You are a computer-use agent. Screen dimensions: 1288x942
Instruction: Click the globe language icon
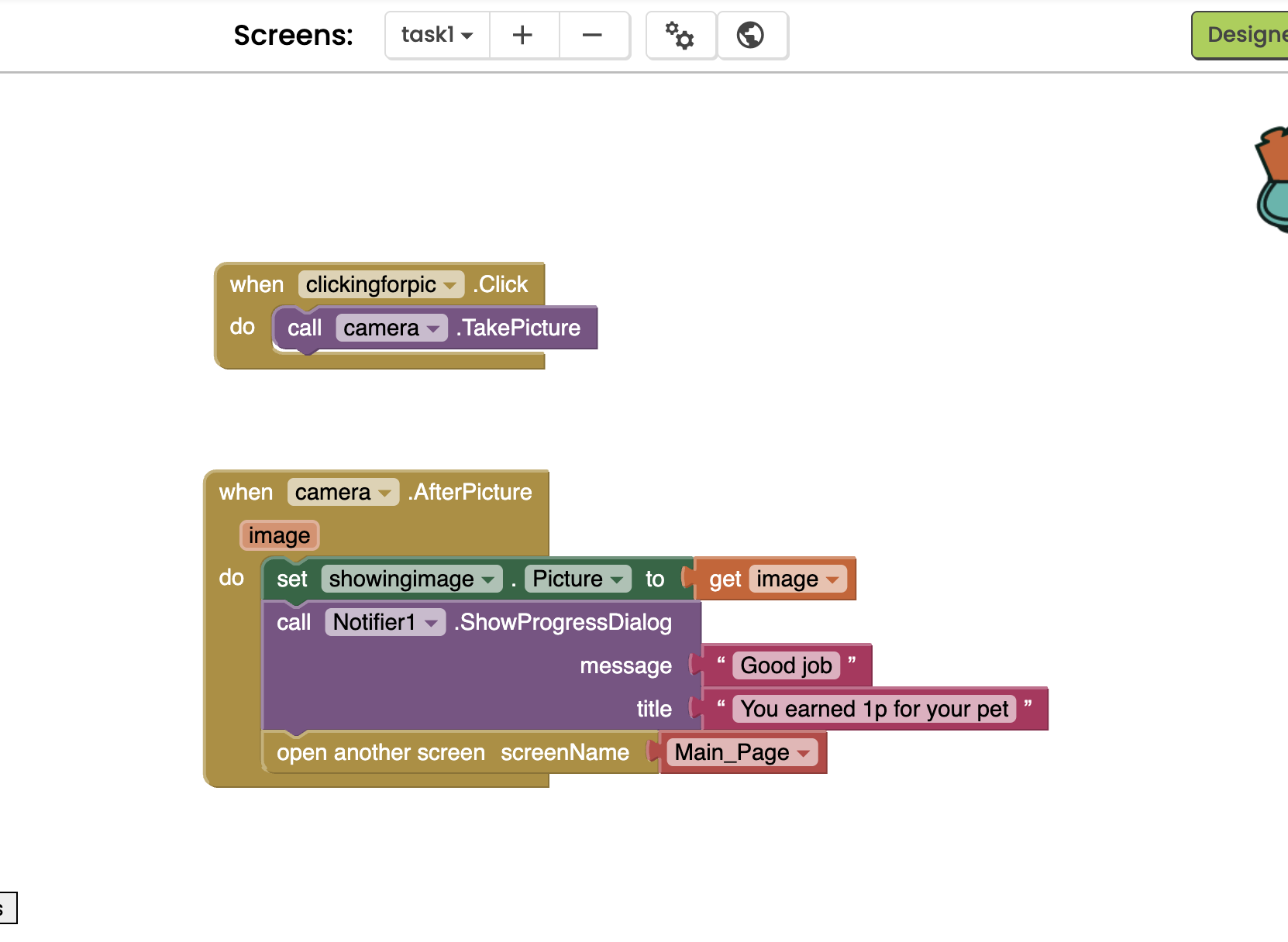(x=751, y=35)
